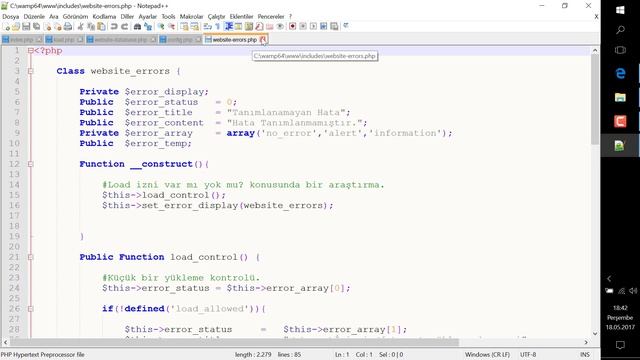640x360 pixels.
Task: Click the Zoom In toolbar icon
Action: [x=161, y=27]
